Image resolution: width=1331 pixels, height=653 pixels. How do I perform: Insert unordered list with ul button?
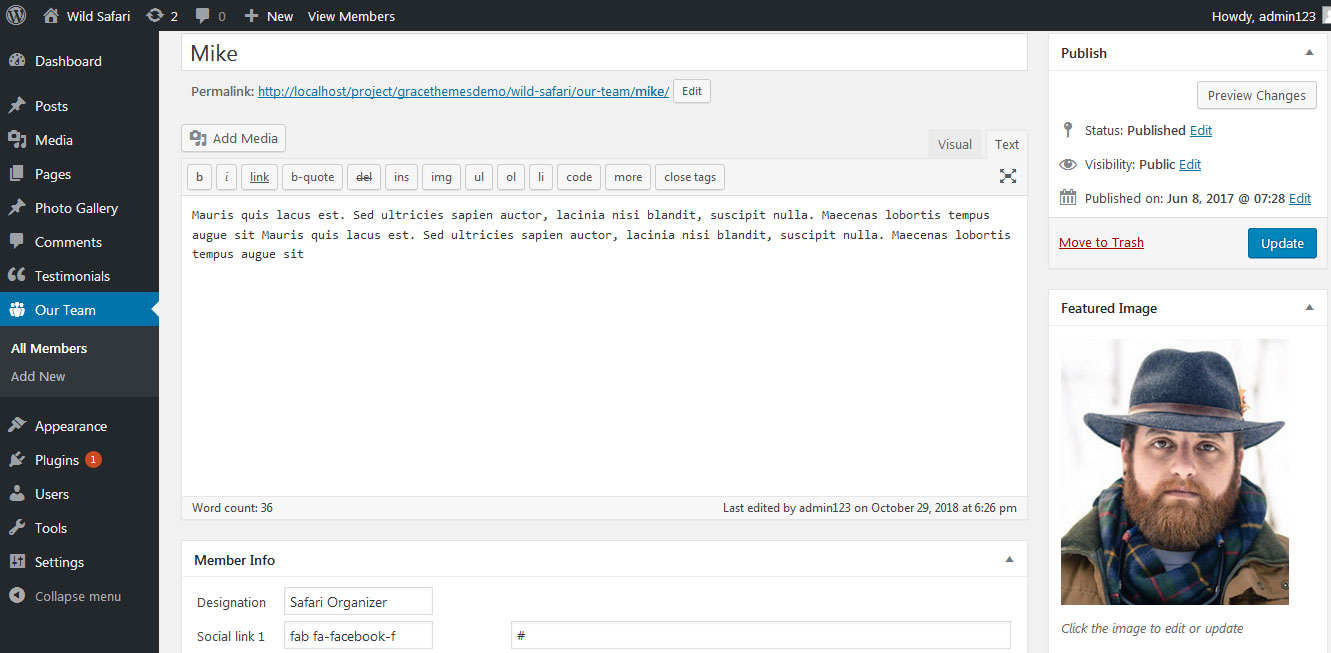pyautogui.click(x=479, y=177)
